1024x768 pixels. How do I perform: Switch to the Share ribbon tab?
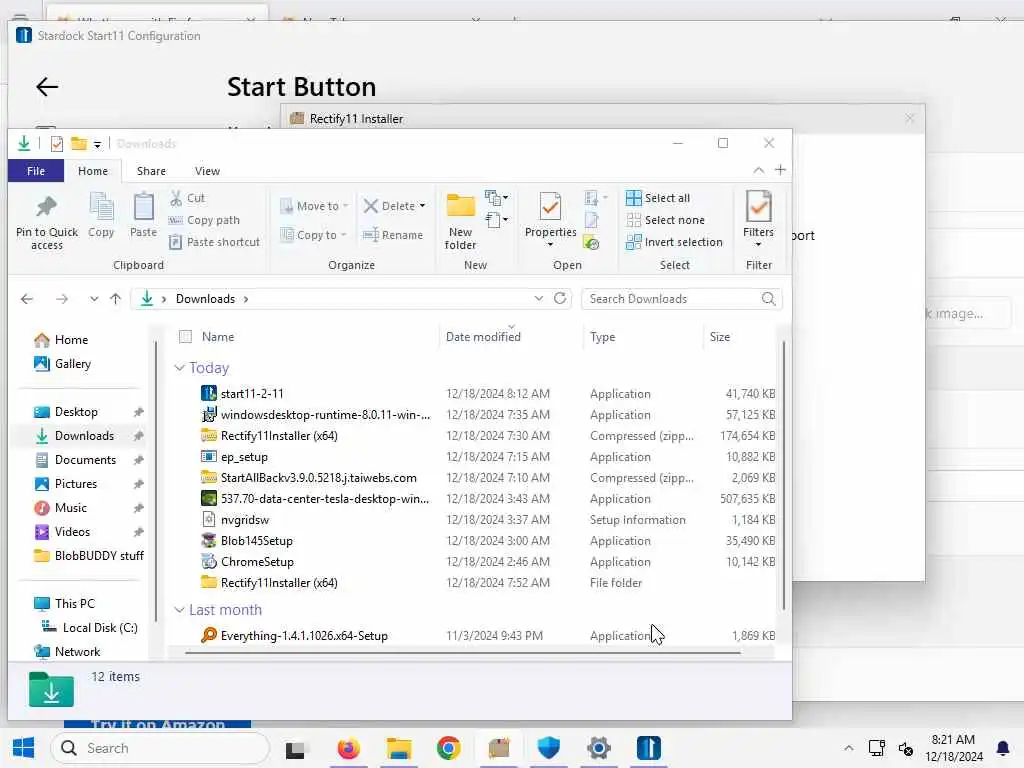(151, 171)
